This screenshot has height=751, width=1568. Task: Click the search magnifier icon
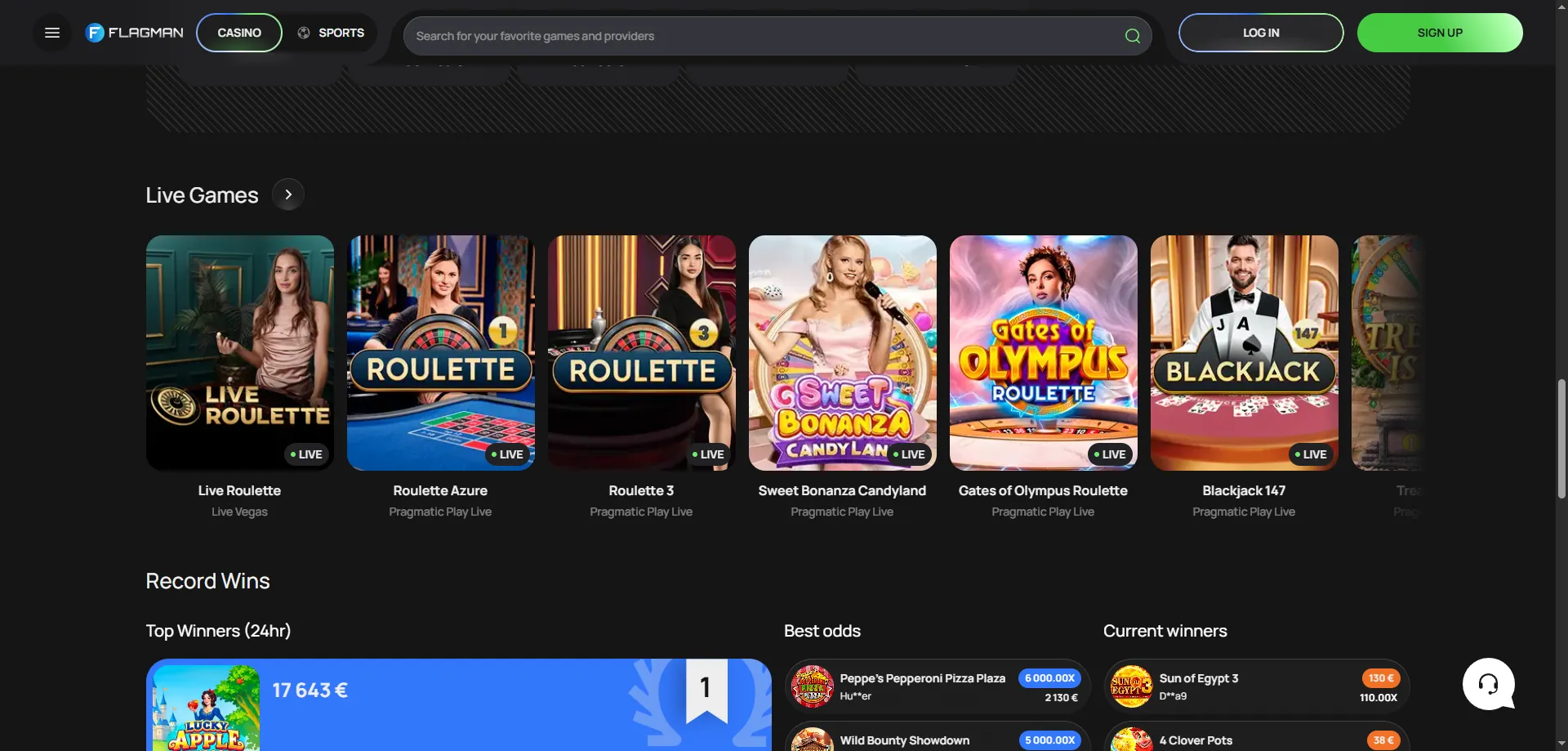(x=1132, y=36)
